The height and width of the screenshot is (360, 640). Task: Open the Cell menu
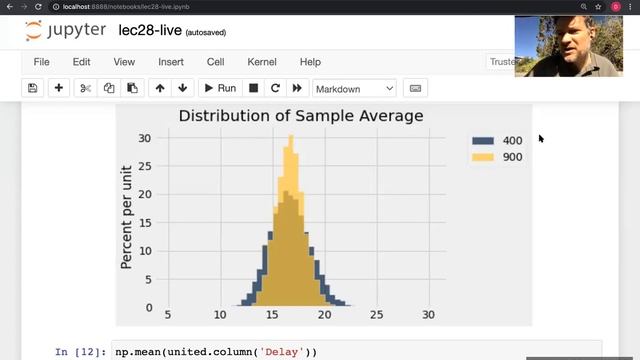tap(216, 62)
